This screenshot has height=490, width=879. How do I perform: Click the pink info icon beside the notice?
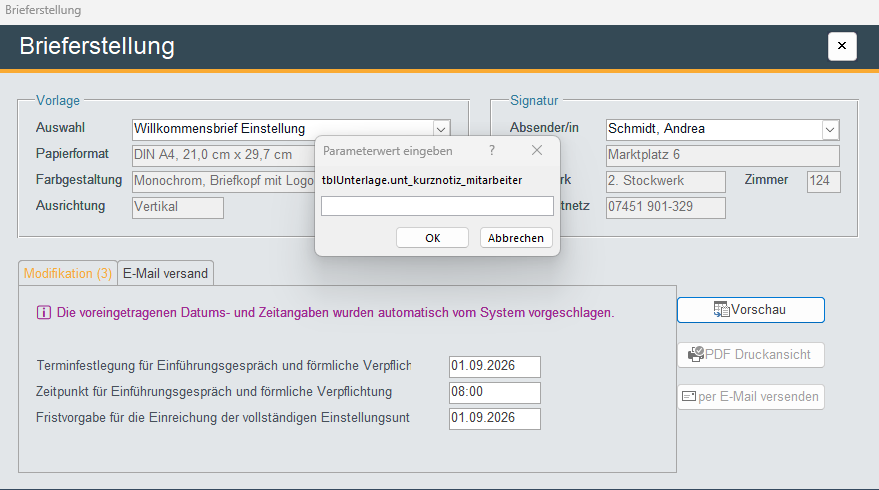[44, 312]
